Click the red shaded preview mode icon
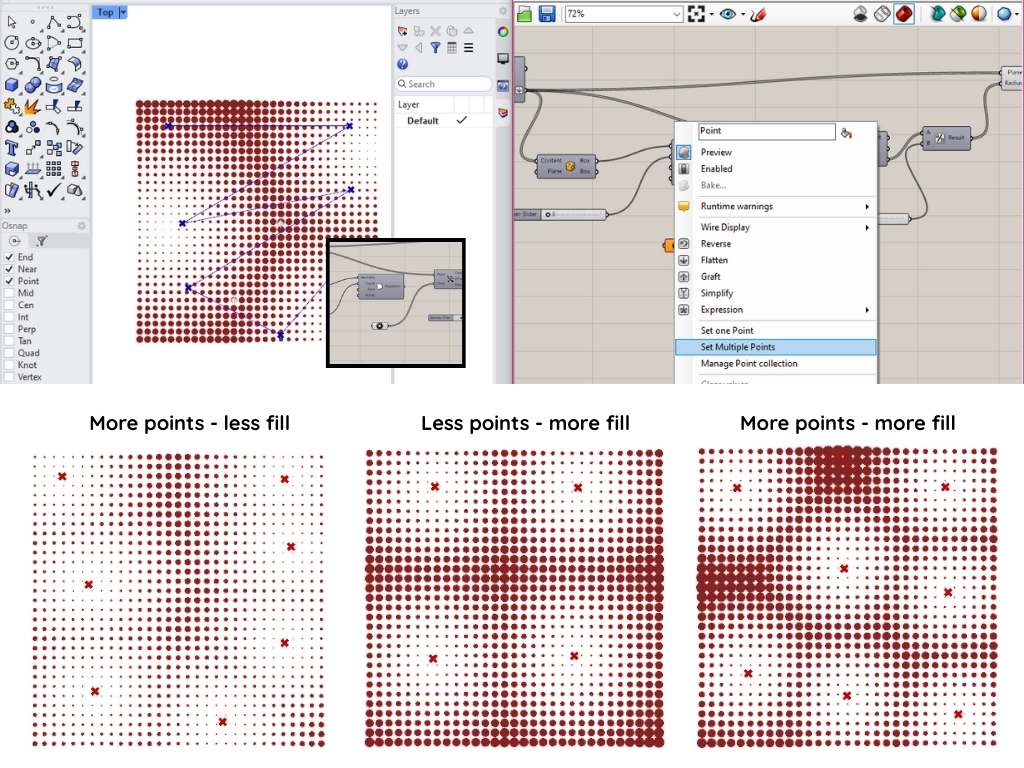This screenshot has width=1024, height=768. (904, 14)
